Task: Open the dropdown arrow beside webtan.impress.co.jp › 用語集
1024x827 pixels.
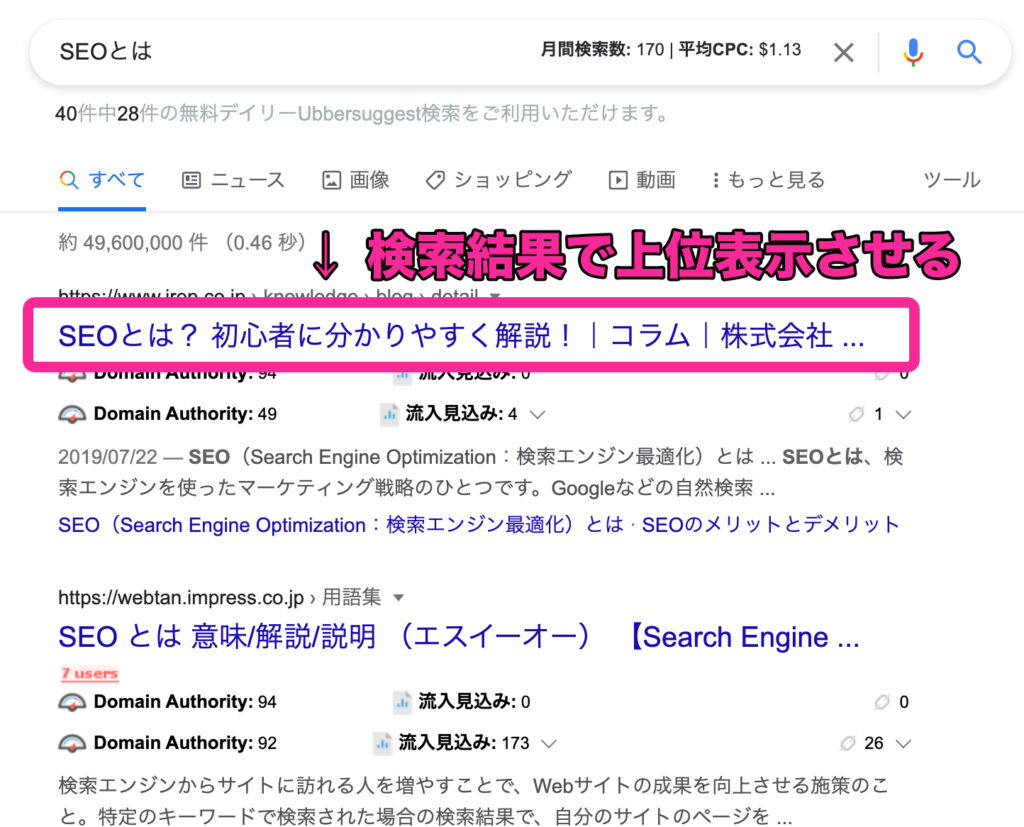Action: click(398, 598)
